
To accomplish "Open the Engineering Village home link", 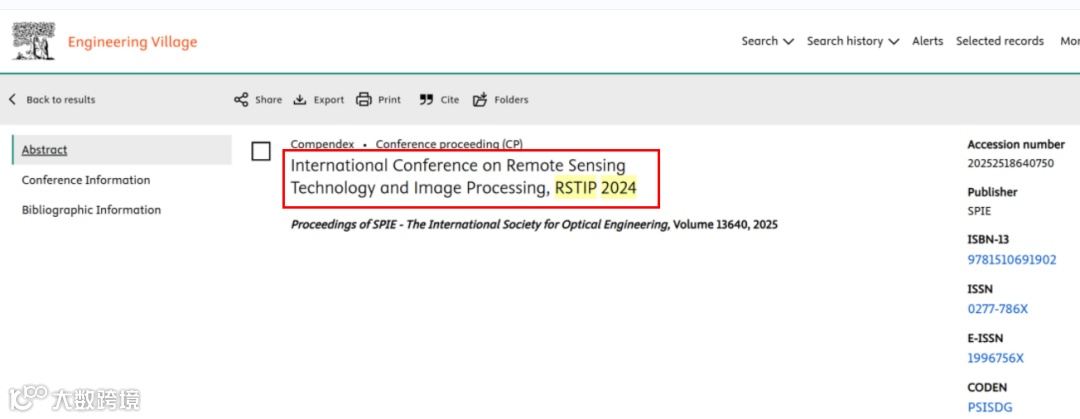I will (x=132, y=42).
